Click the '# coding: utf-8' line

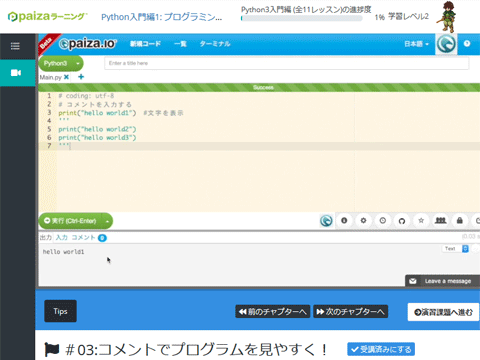(x=86, y=96)
